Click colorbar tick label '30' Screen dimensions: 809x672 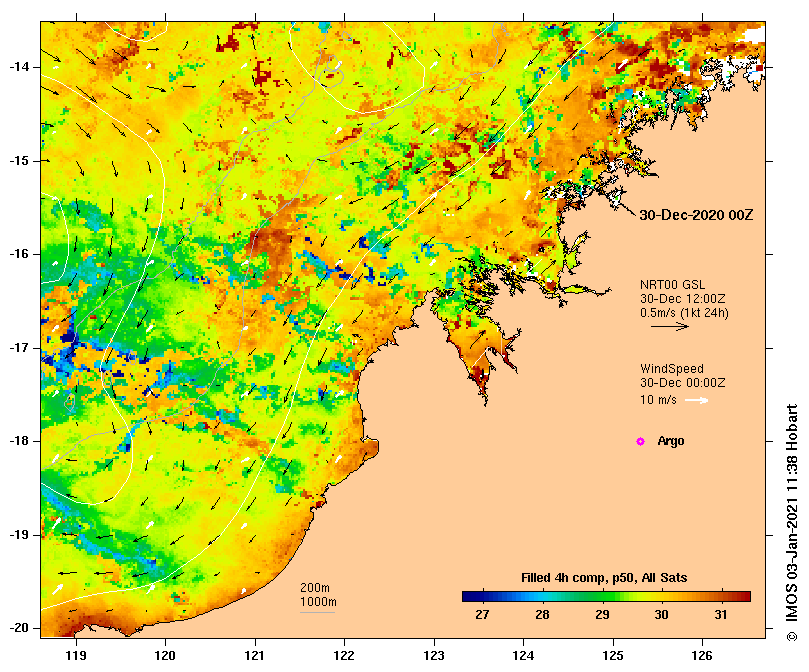(x=661, y=615)
